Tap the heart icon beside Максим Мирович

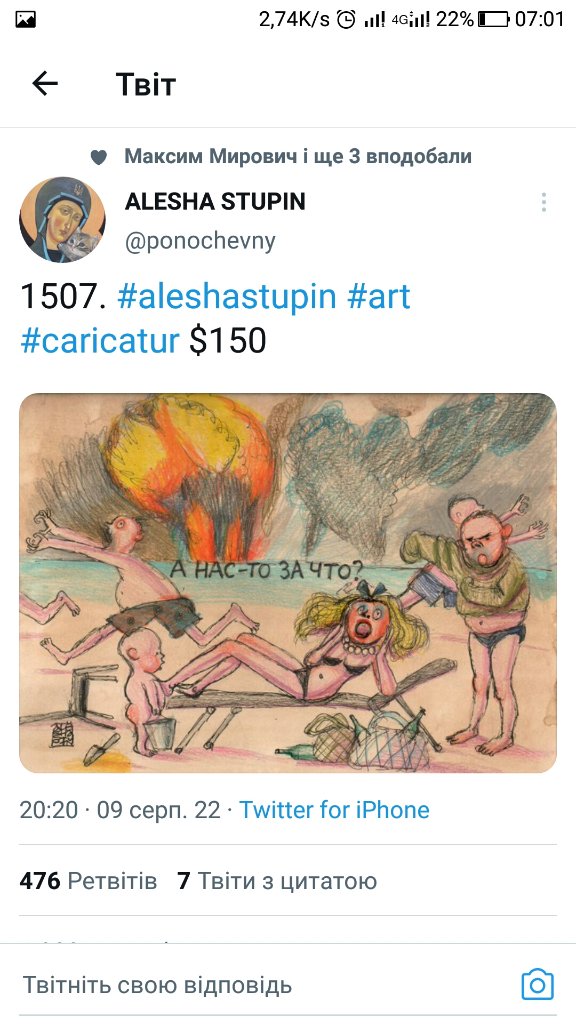(x=99, y=157)
